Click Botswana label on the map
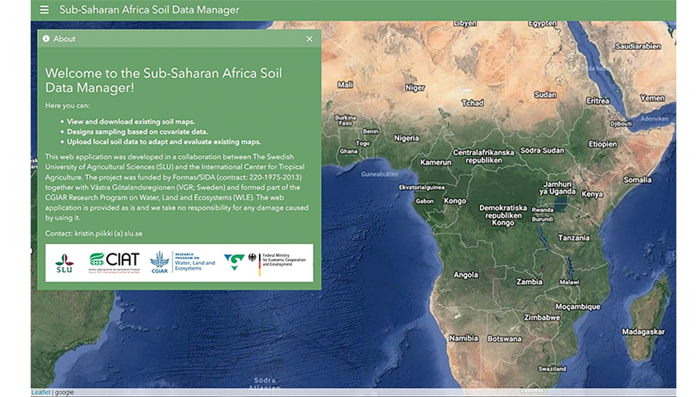700x397 pixels. (504, 338)
